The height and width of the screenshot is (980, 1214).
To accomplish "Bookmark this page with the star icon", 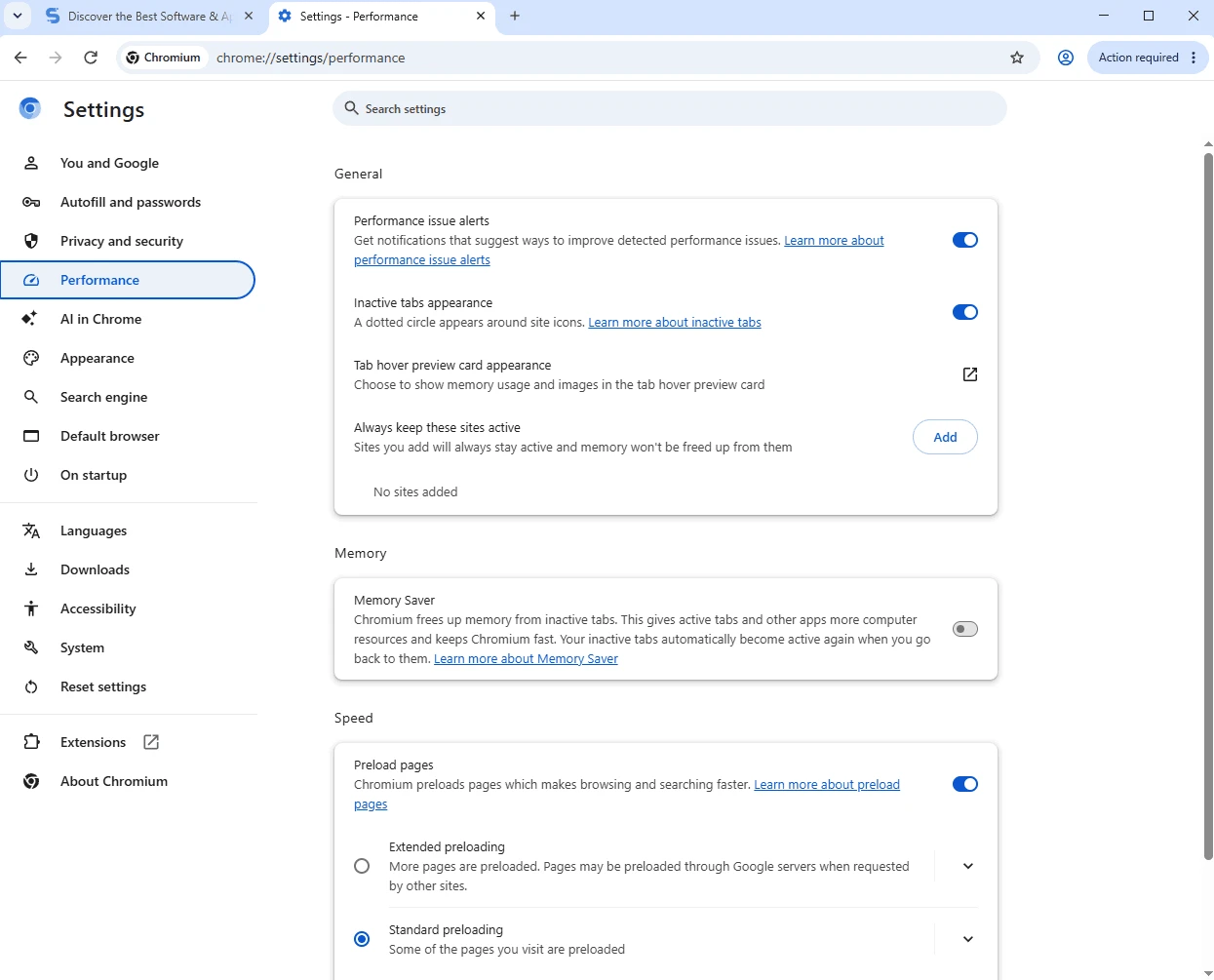I will (x=1017, y=58).
